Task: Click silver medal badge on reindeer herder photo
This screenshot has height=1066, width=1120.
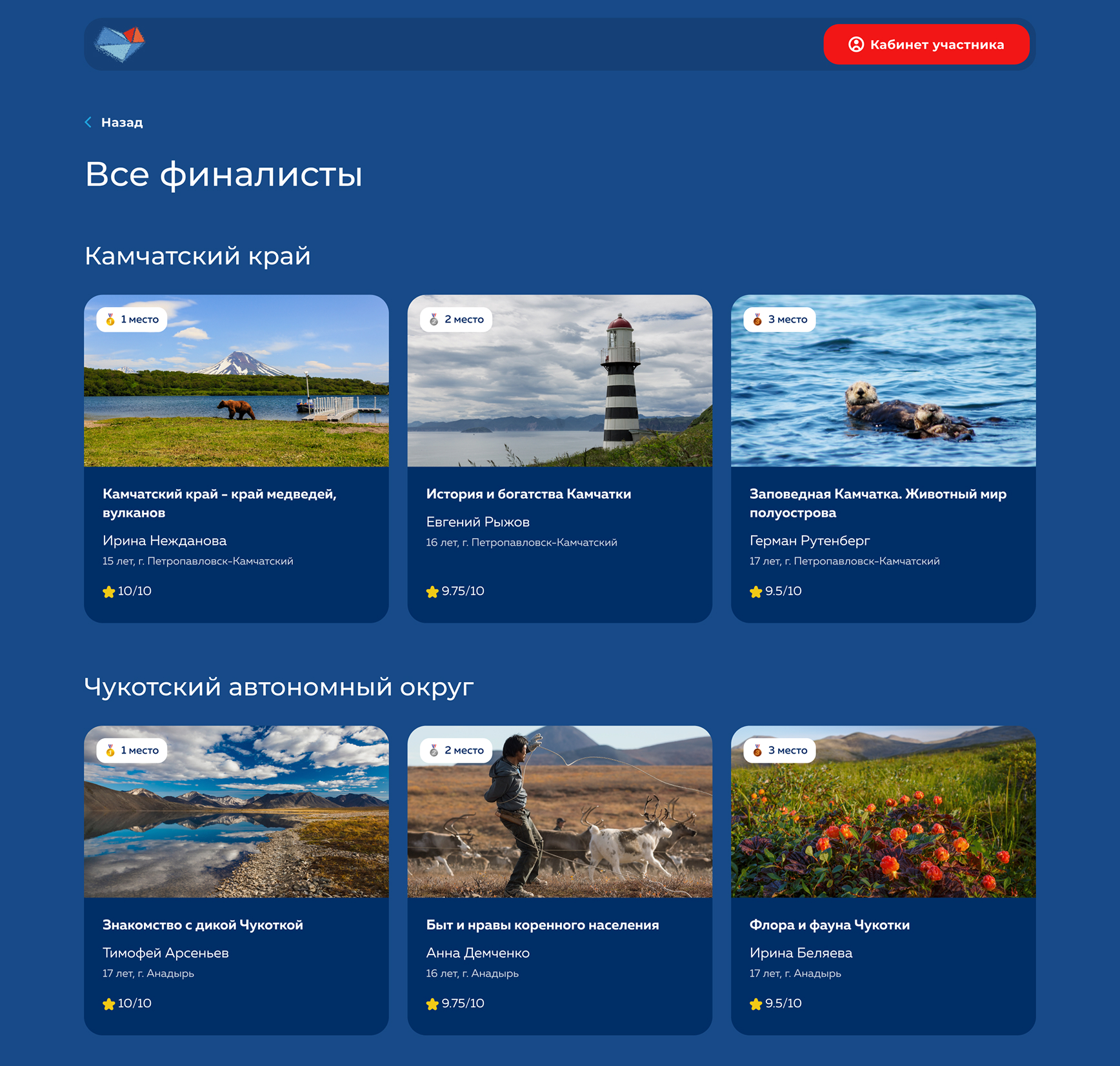Action: (456, 750)
